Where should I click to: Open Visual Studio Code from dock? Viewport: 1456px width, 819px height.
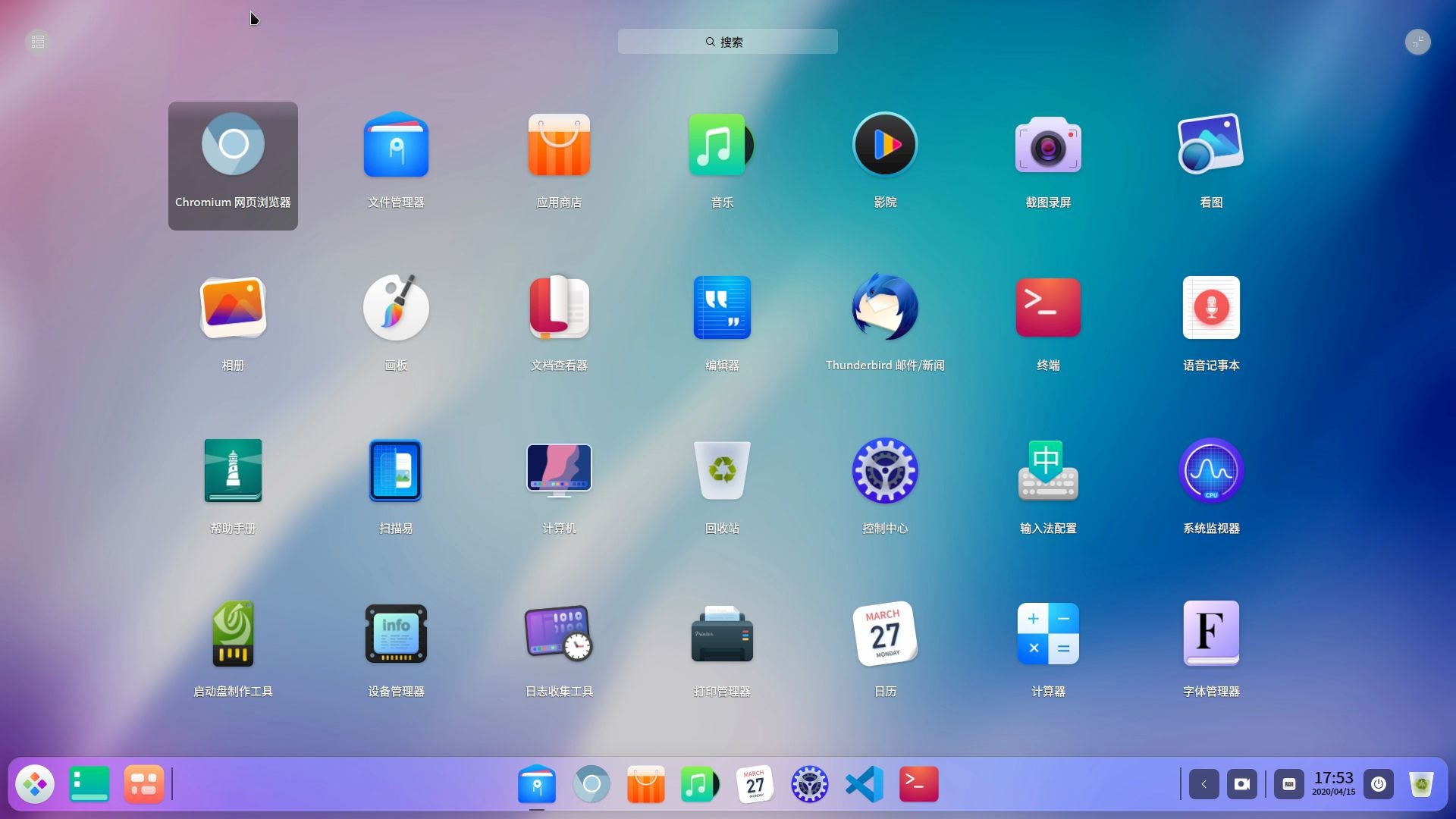tap(864, 784)
